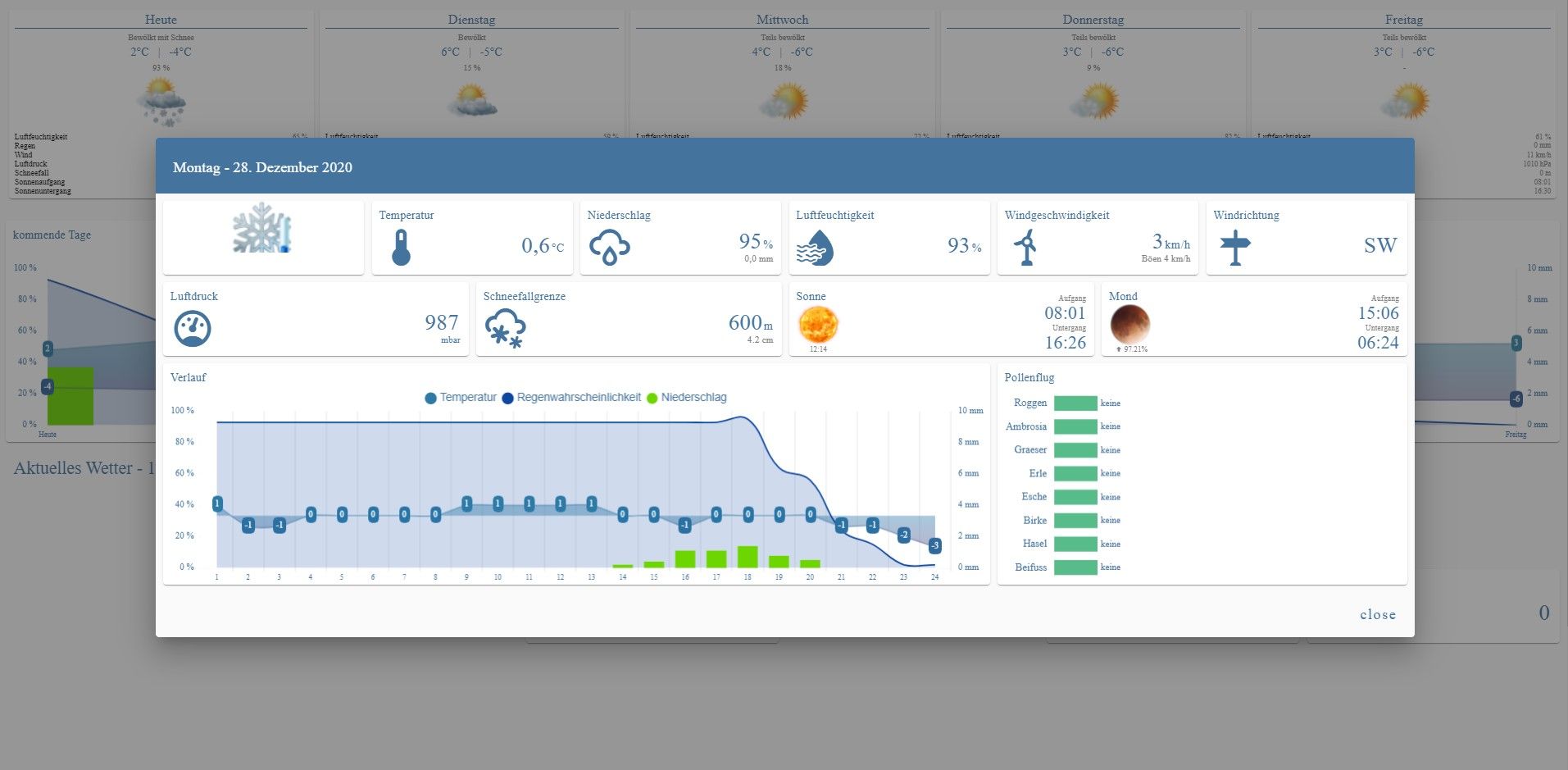Click the 95 % Niederschlag value

[x=756, y=241]
